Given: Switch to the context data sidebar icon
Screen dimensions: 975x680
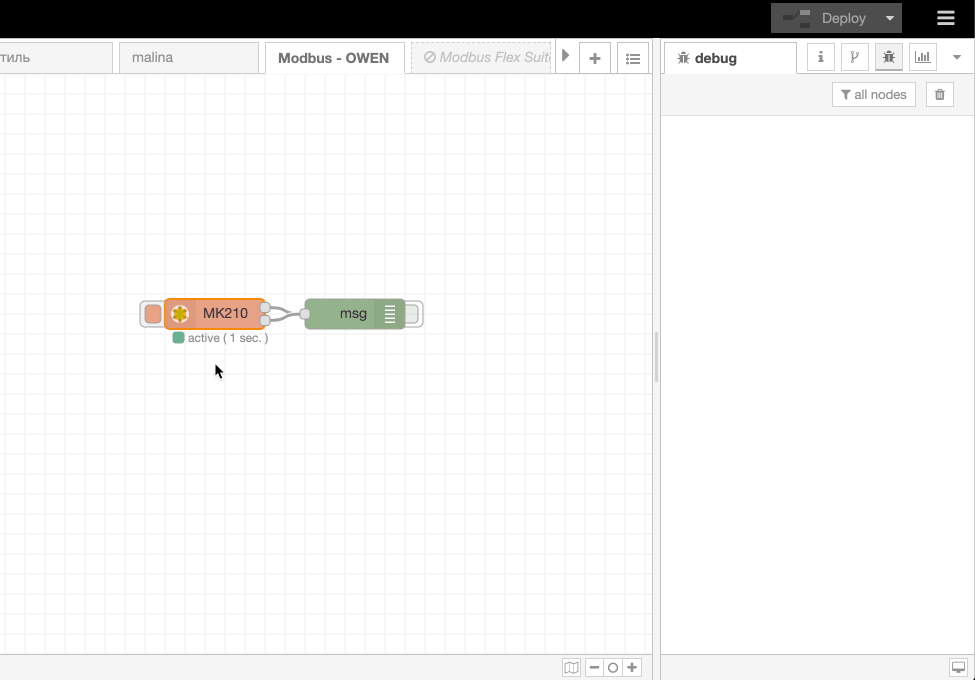Looking at the screenshot, I should (854, 57).
